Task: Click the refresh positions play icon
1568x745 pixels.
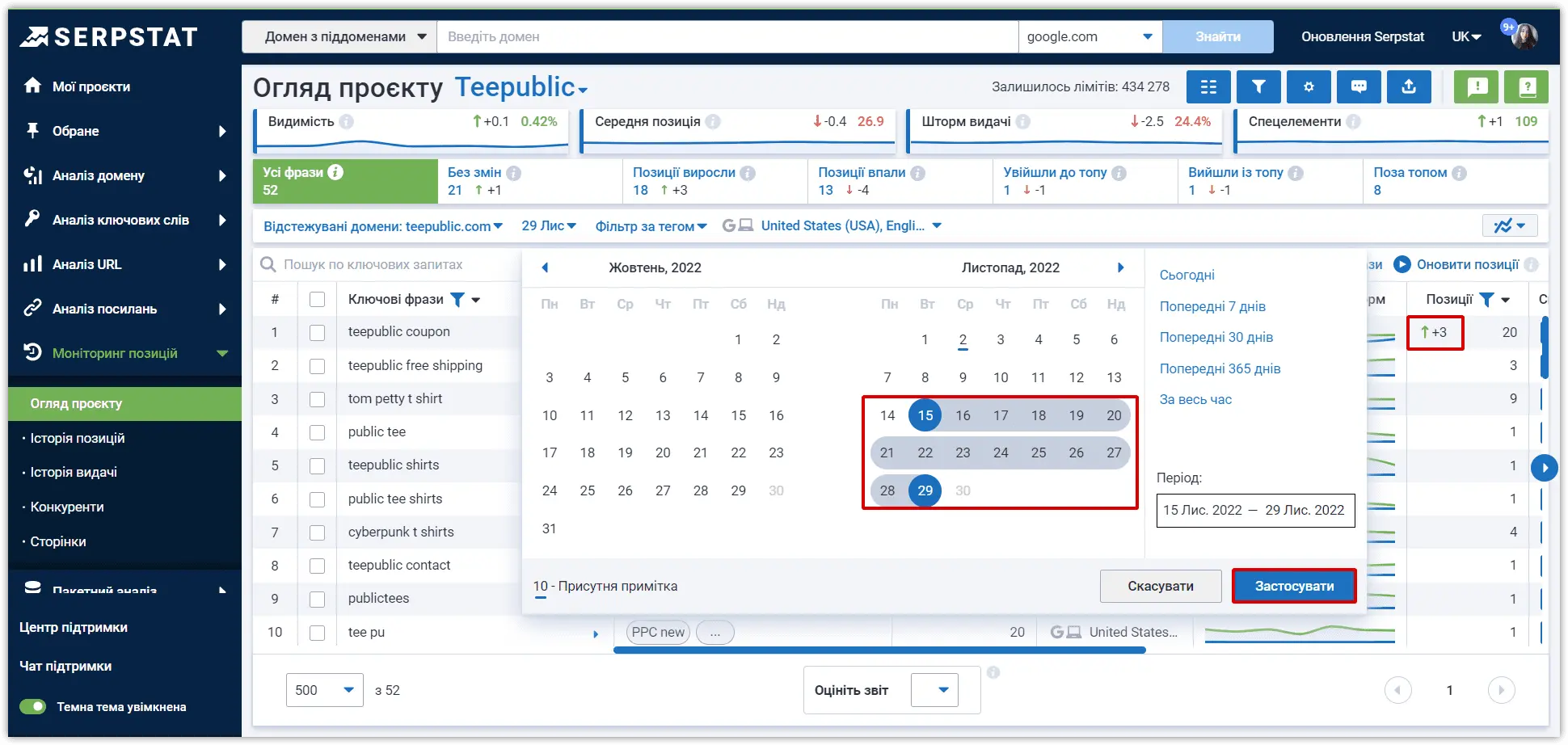Action: (x=1402, y=264)
